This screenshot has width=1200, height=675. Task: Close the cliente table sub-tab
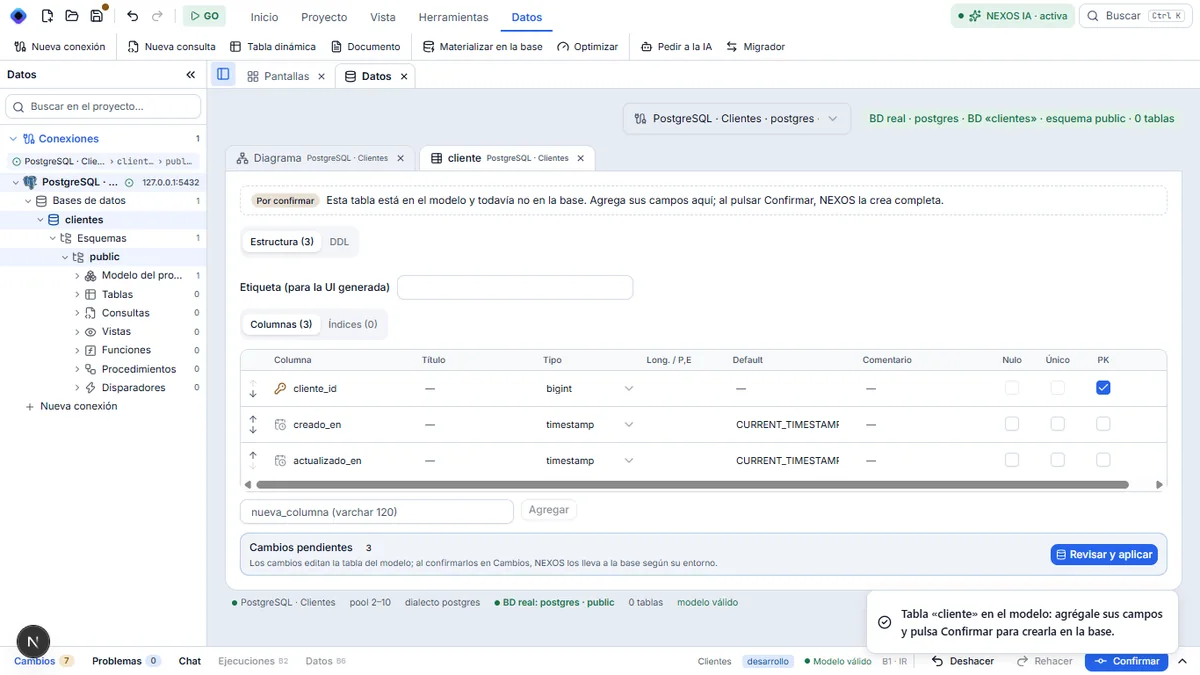[x=582, y=158]
